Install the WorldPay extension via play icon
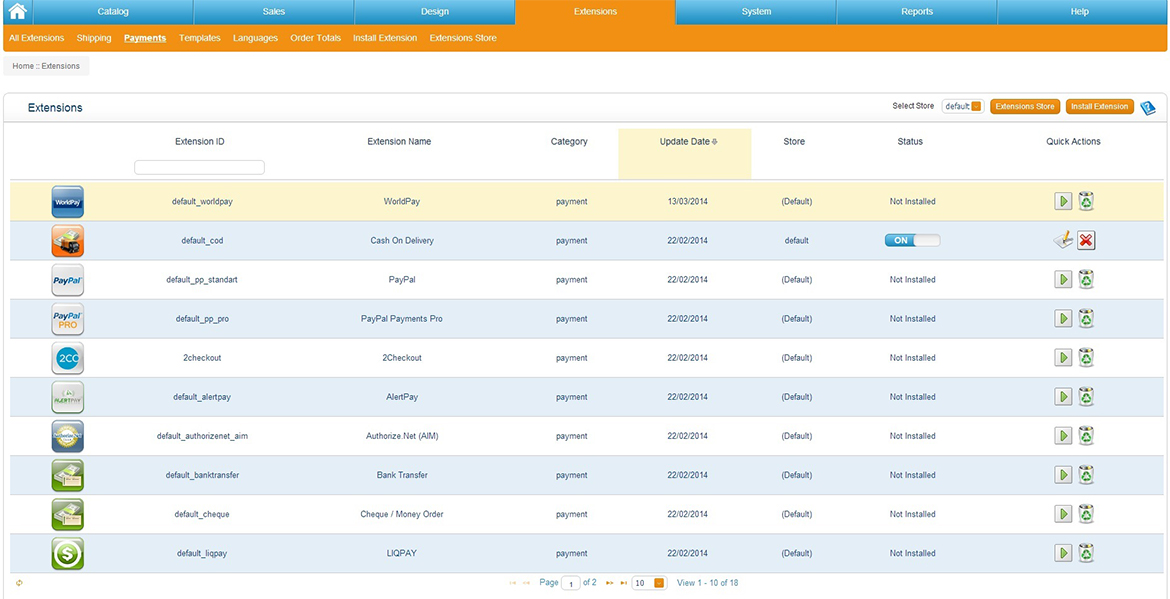Viewport: 1170px width, 599px height. pyautogui.click(x=1063, y=202)
